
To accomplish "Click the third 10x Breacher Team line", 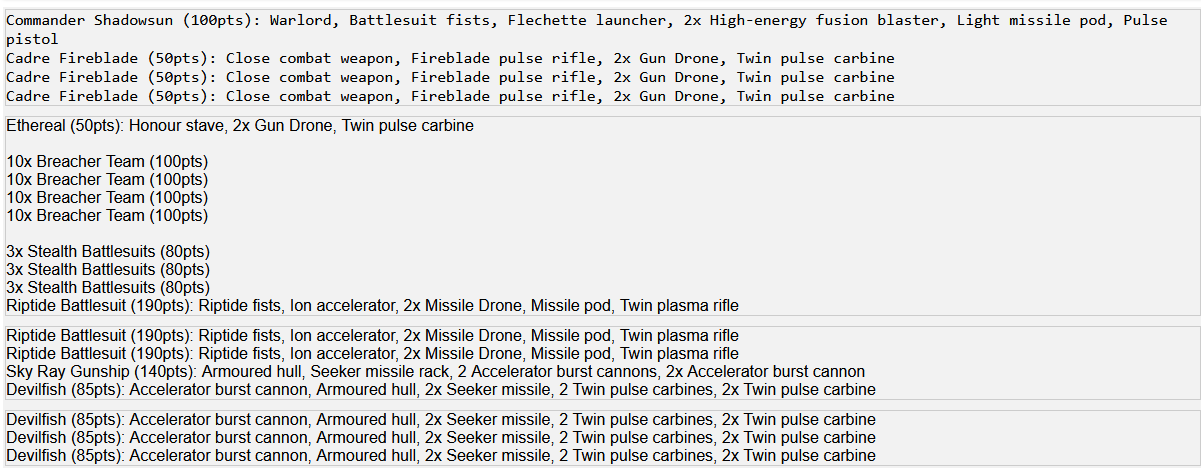I will pyautogui.click(x=107, y=198).
